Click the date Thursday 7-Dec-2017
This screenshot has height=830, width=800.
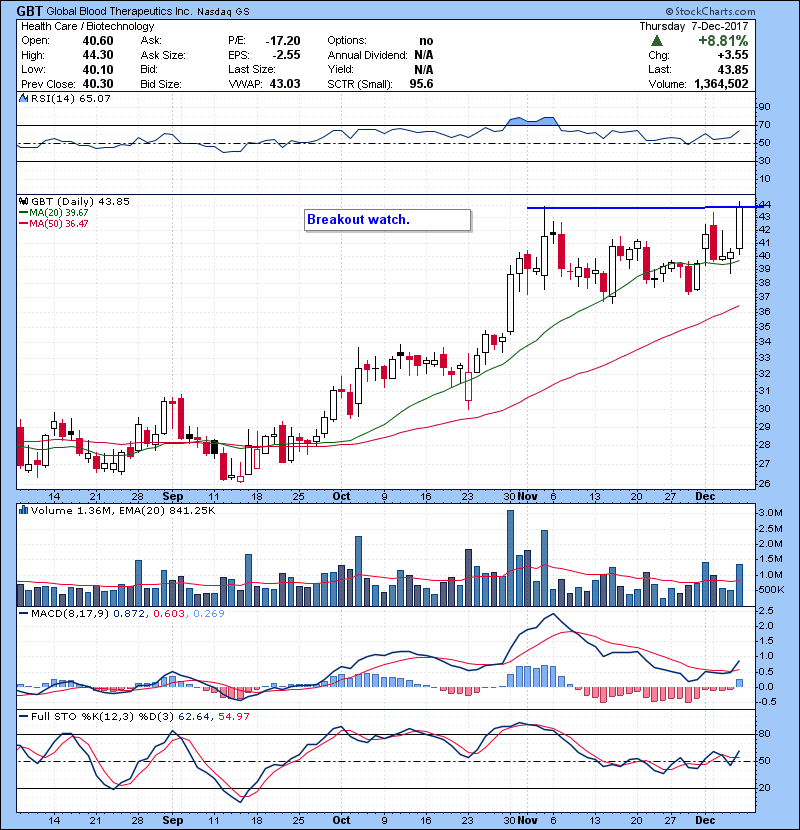click(694, 26)
